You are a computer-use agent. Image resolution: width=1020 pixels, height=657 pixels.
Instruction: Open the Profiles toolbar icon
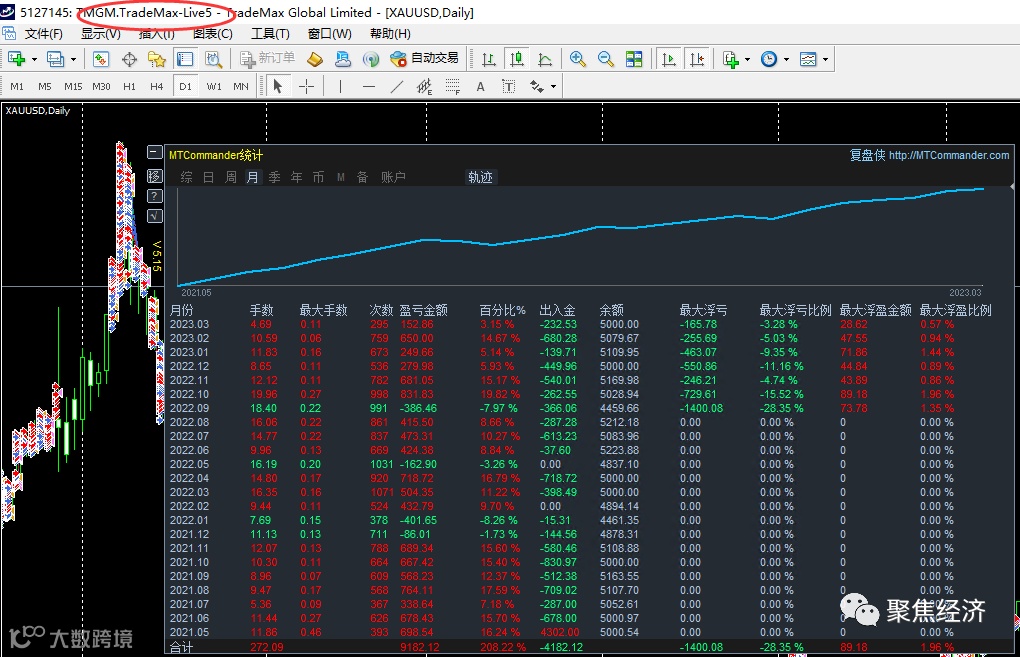pyautogui.click(x=55, y=59)
